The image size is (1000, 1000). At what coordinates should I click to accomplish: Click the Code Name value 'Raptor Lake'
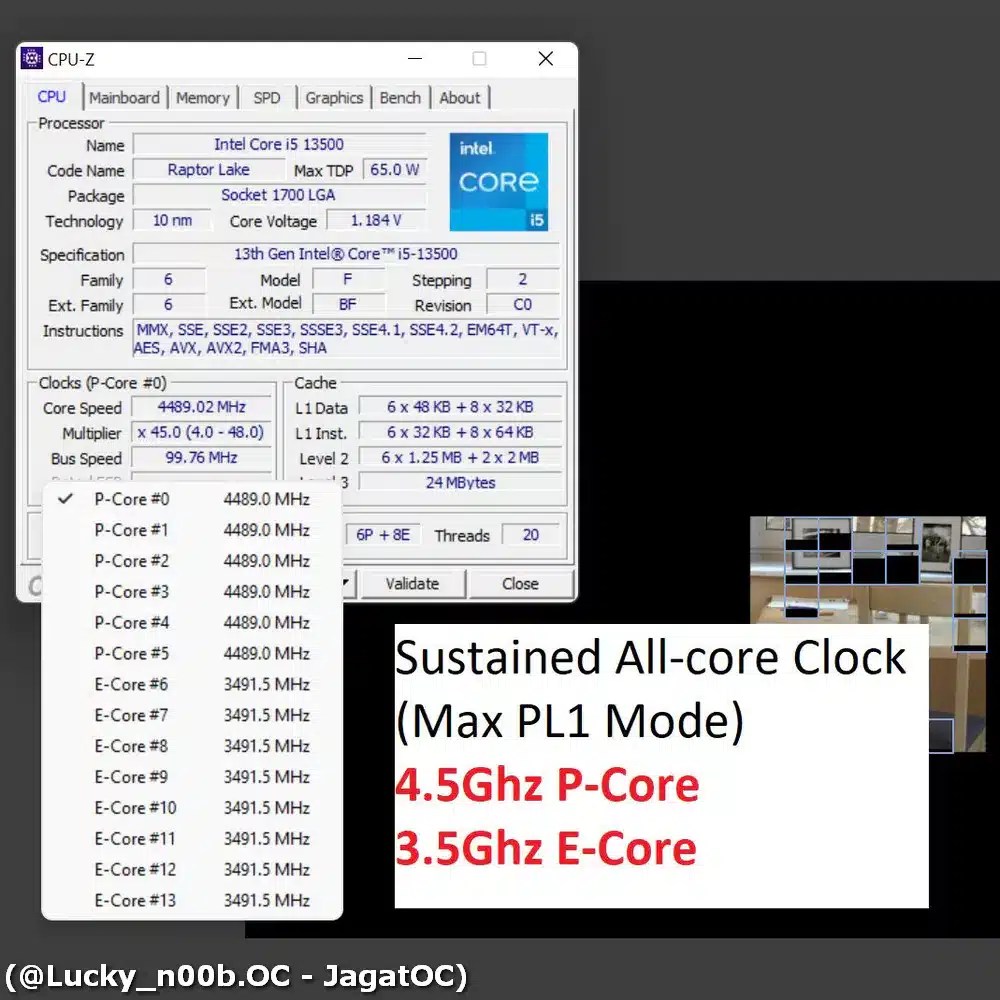tap(209, 170)
